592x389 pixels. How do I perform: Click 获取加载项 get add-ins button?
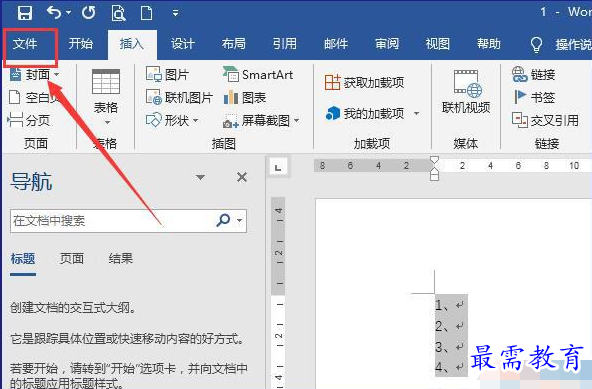pyautogui.click(x=364, y=82)
